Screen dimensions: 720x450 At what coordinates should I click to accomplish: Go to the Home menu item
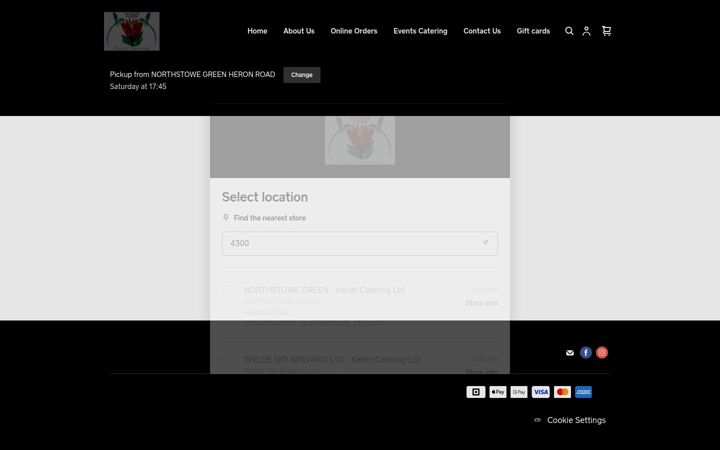[257, 31]
